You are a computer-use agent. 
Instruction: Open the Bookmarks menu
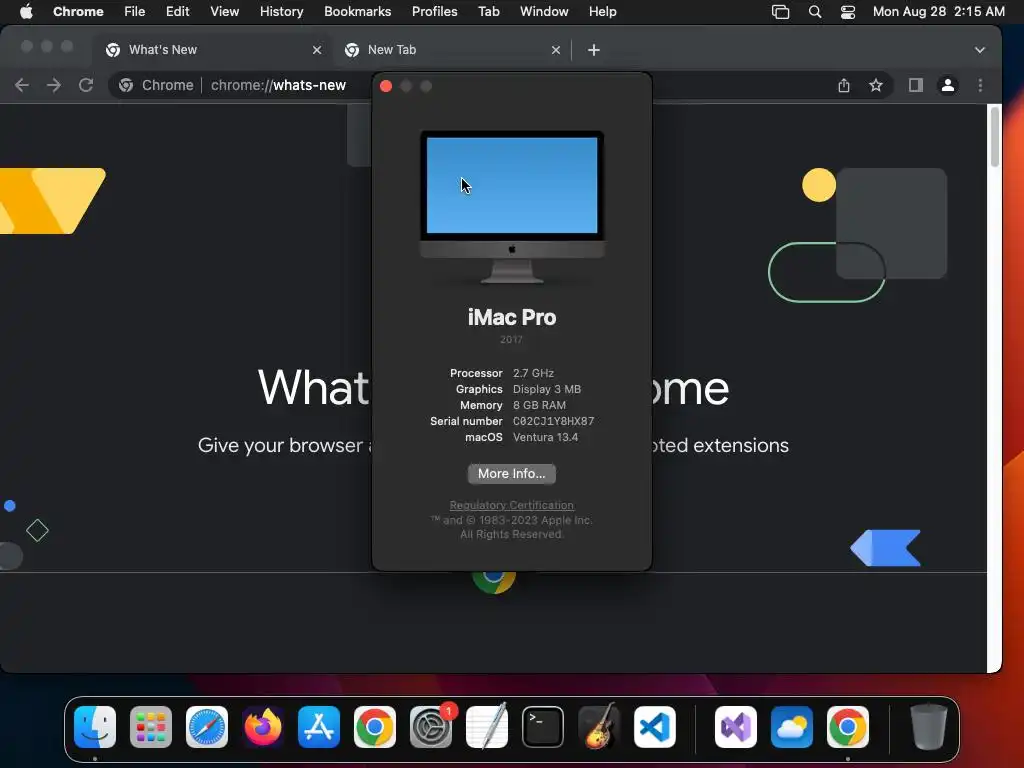[x=357, y=11]
